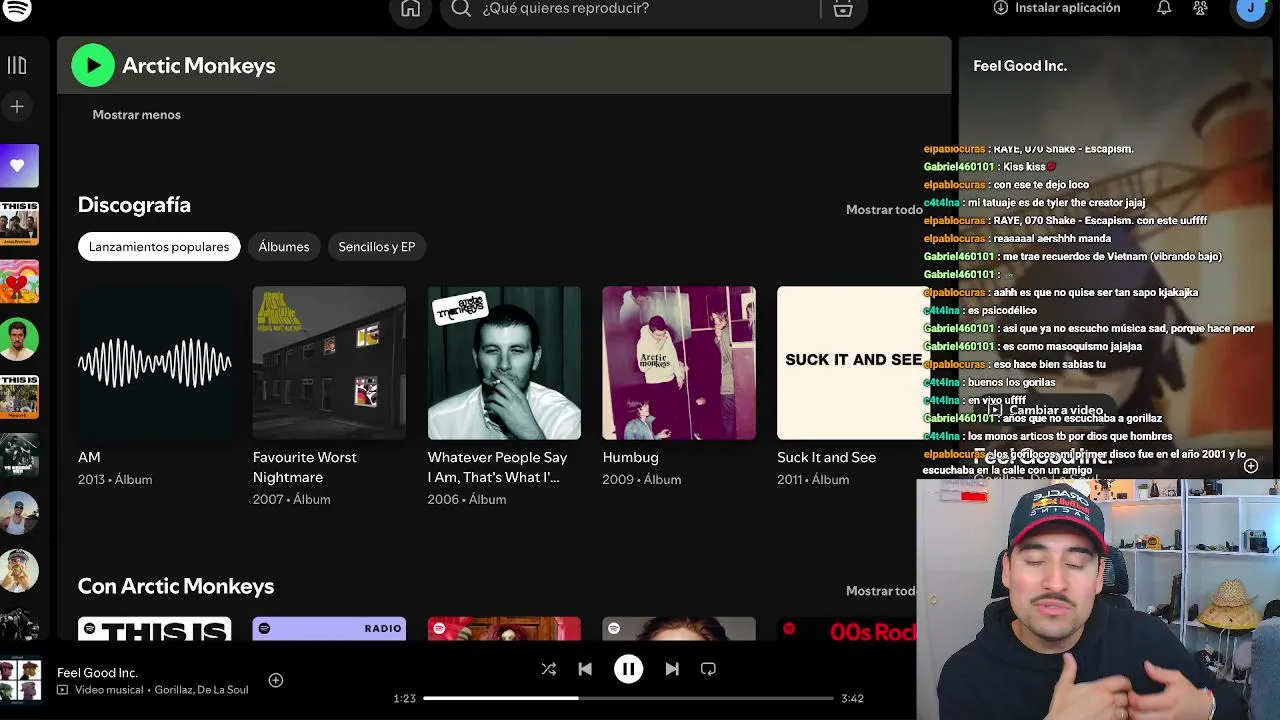Open the AM album cover

(x=154, y=363)
